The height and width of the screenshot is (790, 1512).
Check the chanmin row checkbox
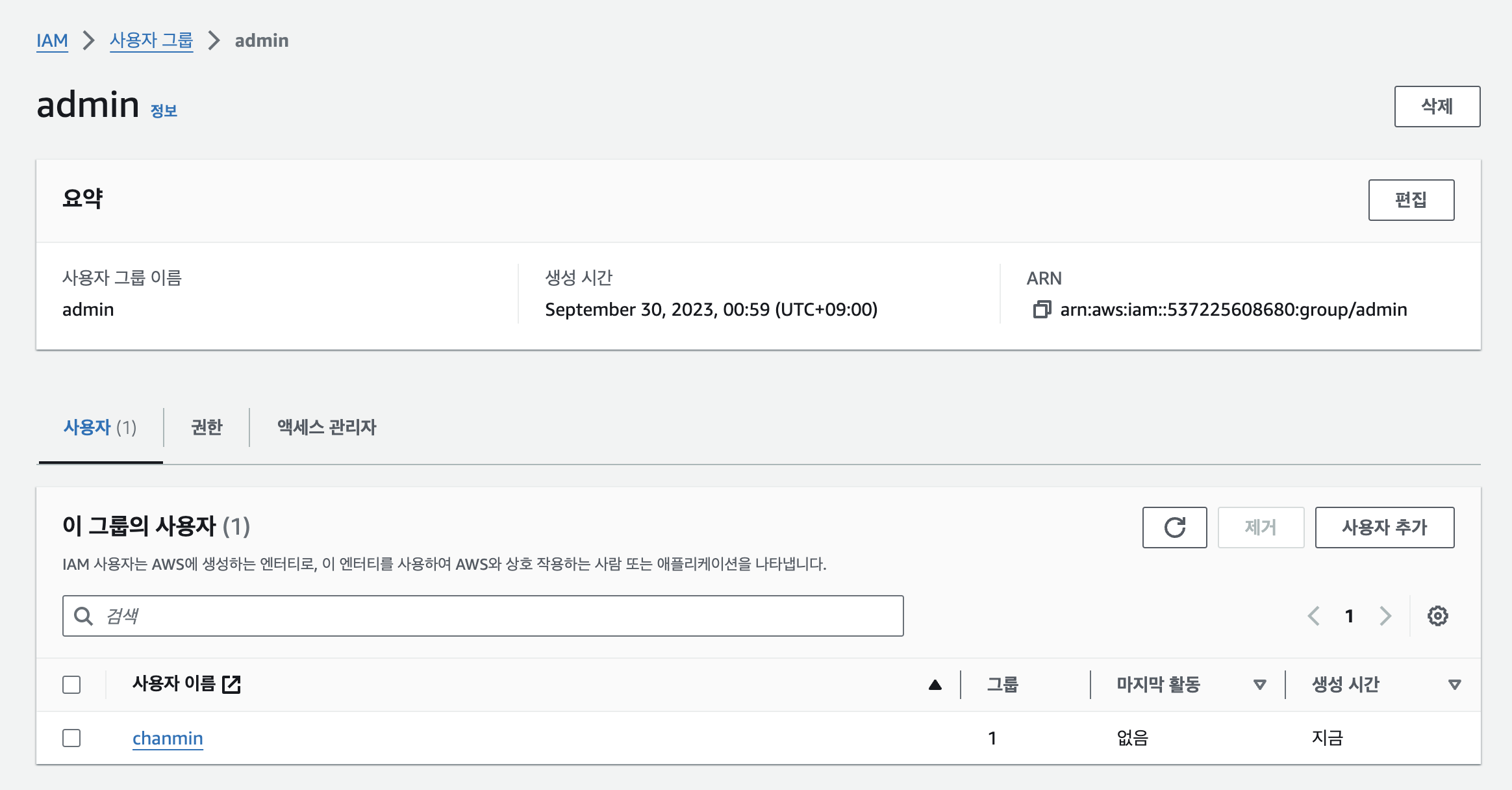pos(71,738)
